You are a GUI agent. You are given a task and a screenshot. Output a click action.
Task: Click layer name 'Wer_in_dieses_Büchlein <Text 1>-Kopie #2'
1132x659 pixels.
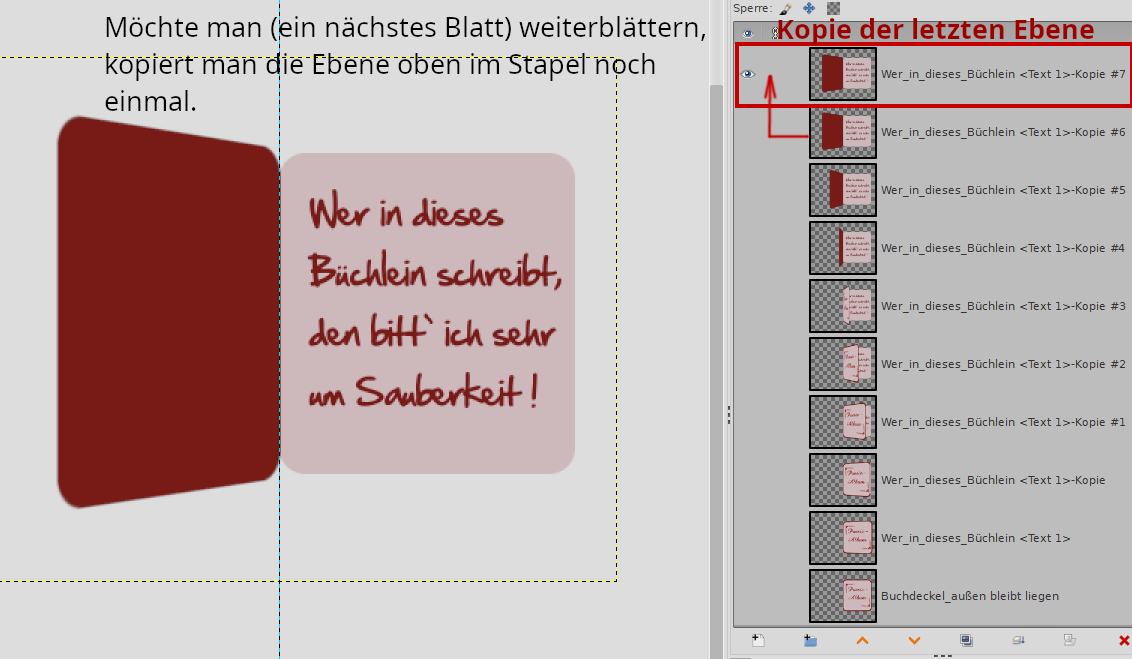[1003, 364]
